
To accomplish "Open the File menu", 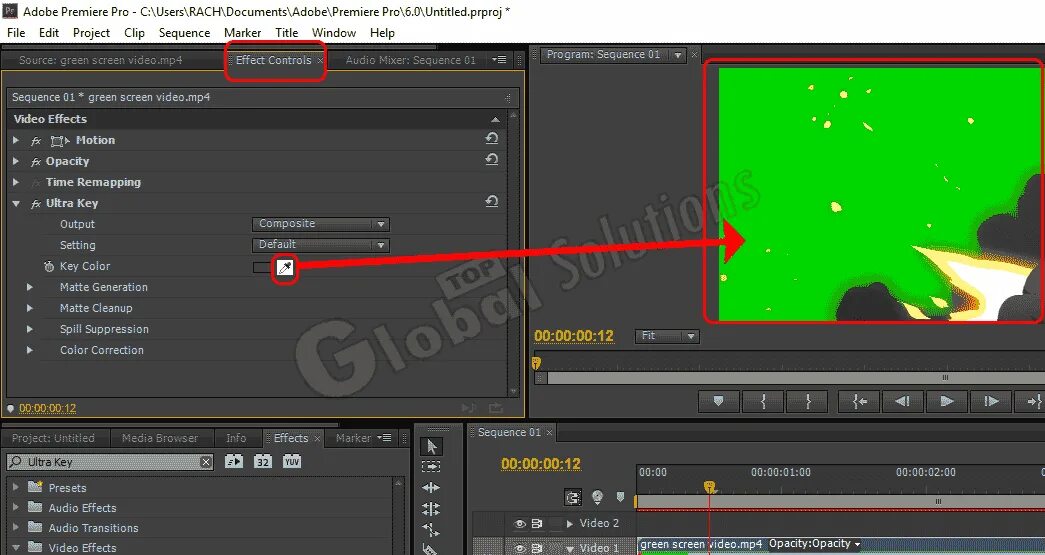I will pos(16,33).
